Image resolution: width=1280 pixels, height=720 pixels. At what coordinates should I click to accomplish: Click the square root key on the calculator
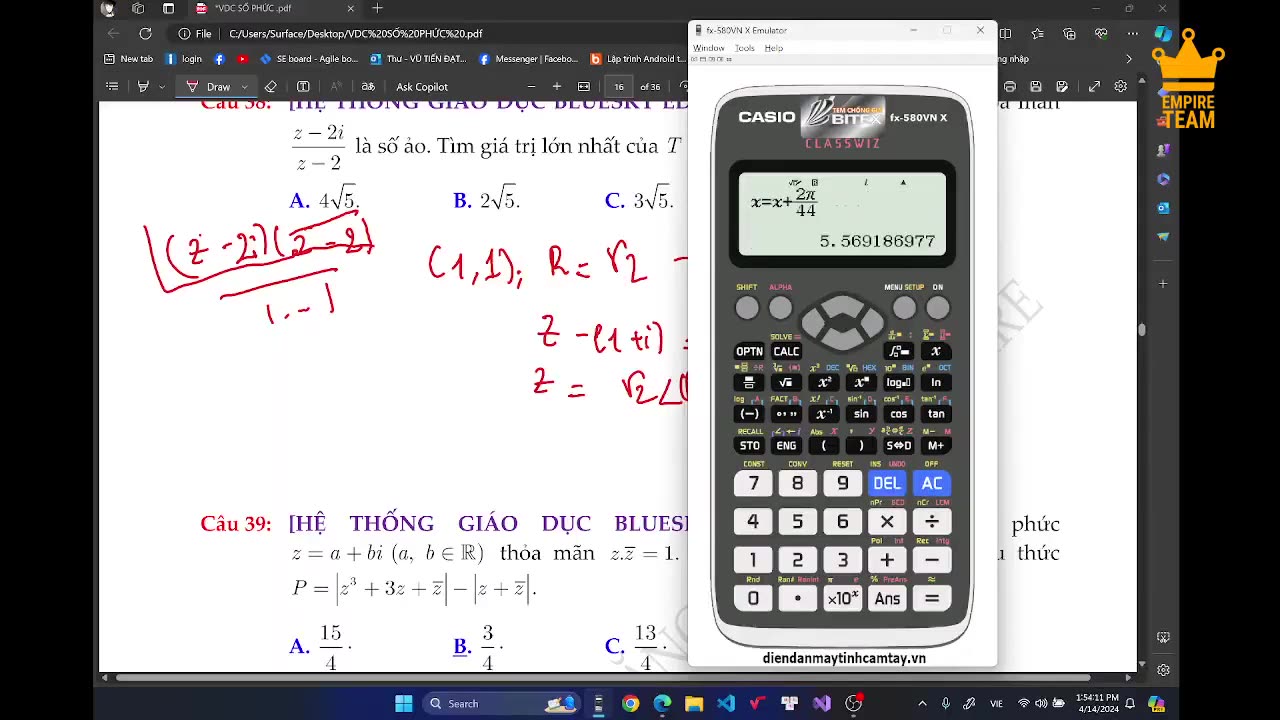pyautogui.click(x=786, y=382)
